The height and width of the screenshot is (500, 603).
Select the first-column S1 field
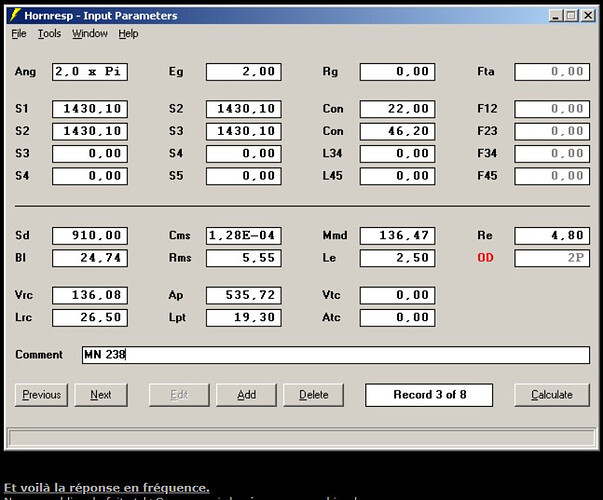point(90,109)
